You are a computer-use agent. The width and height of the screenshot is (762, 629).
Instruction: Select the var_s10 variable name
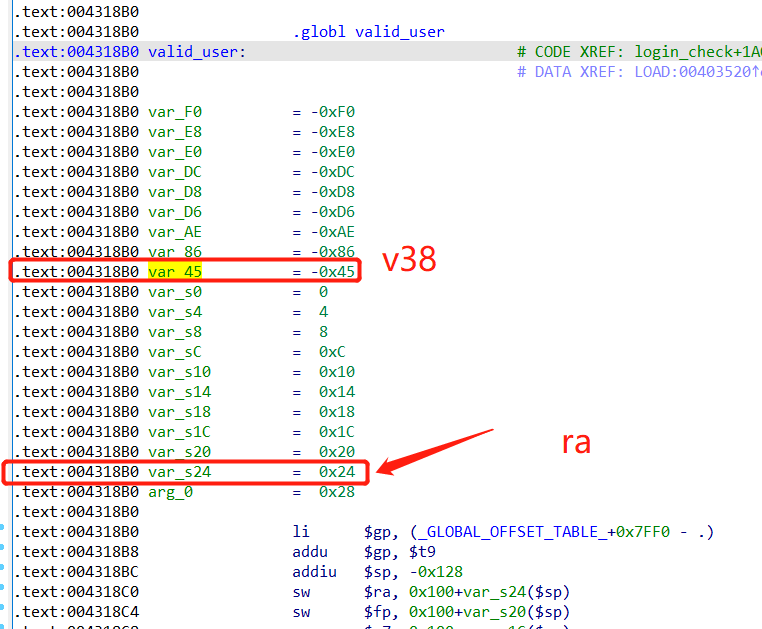click(179, 372)
